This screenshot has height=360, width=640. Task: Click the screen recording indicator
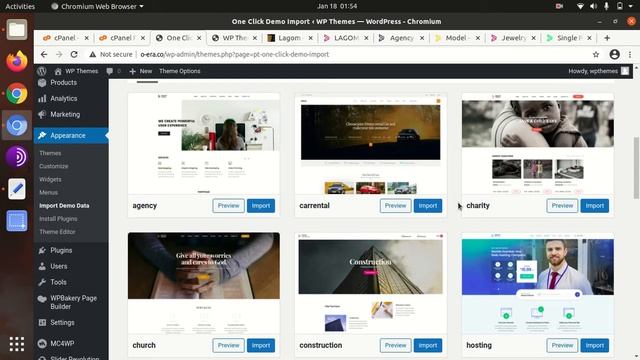coord(559,6)
